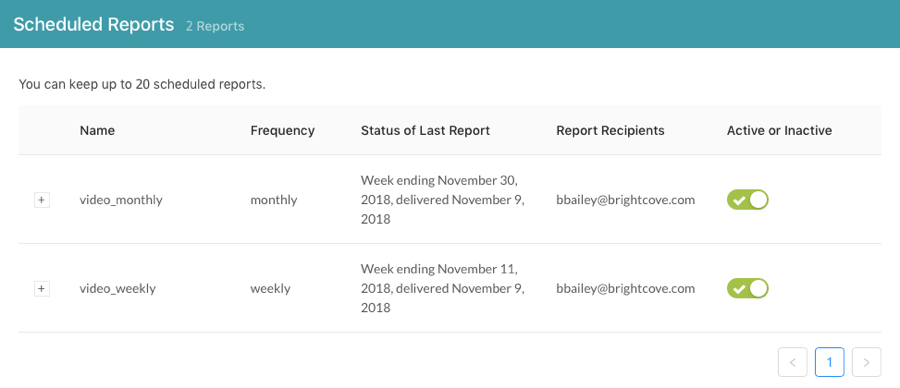Click bbailey@brightcove.com in video_monthly row
This screenshot has height=388, width=900.
626,200
